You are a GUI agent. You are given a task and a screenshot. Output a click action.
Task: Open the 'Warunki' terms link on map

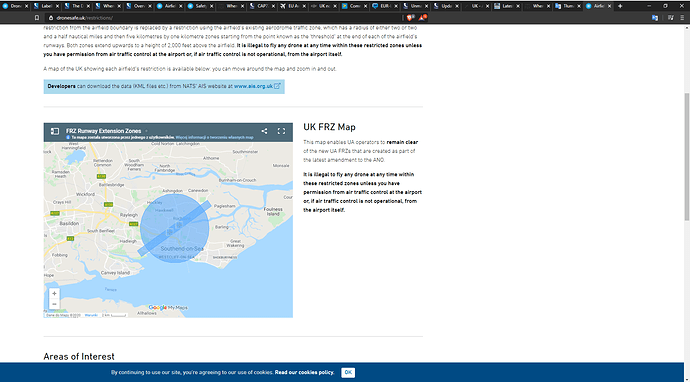pyautogui.click(x=91, y=315)
